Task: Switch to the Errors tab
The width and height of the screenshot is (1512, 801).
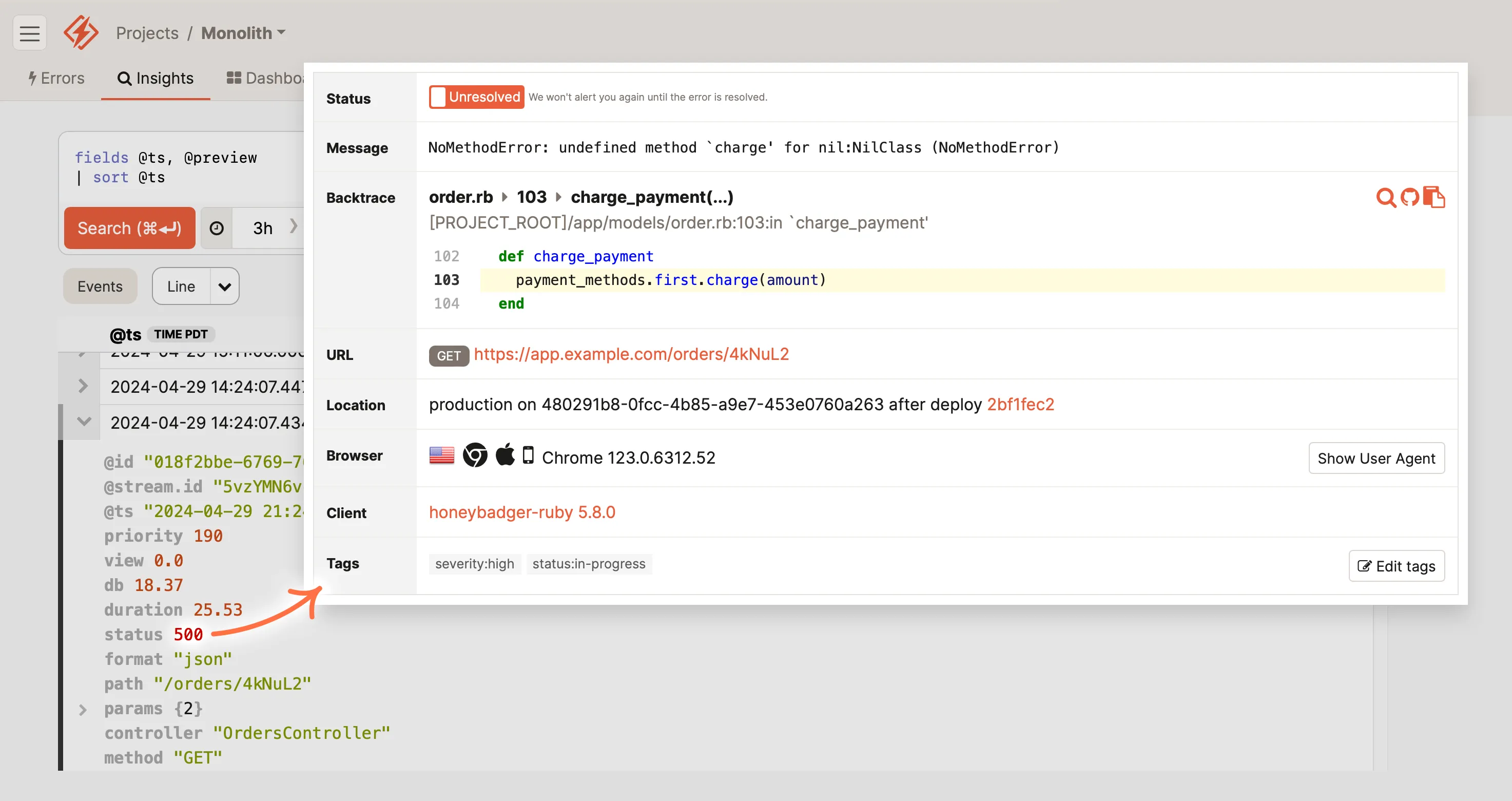Action: coord(56,78)
